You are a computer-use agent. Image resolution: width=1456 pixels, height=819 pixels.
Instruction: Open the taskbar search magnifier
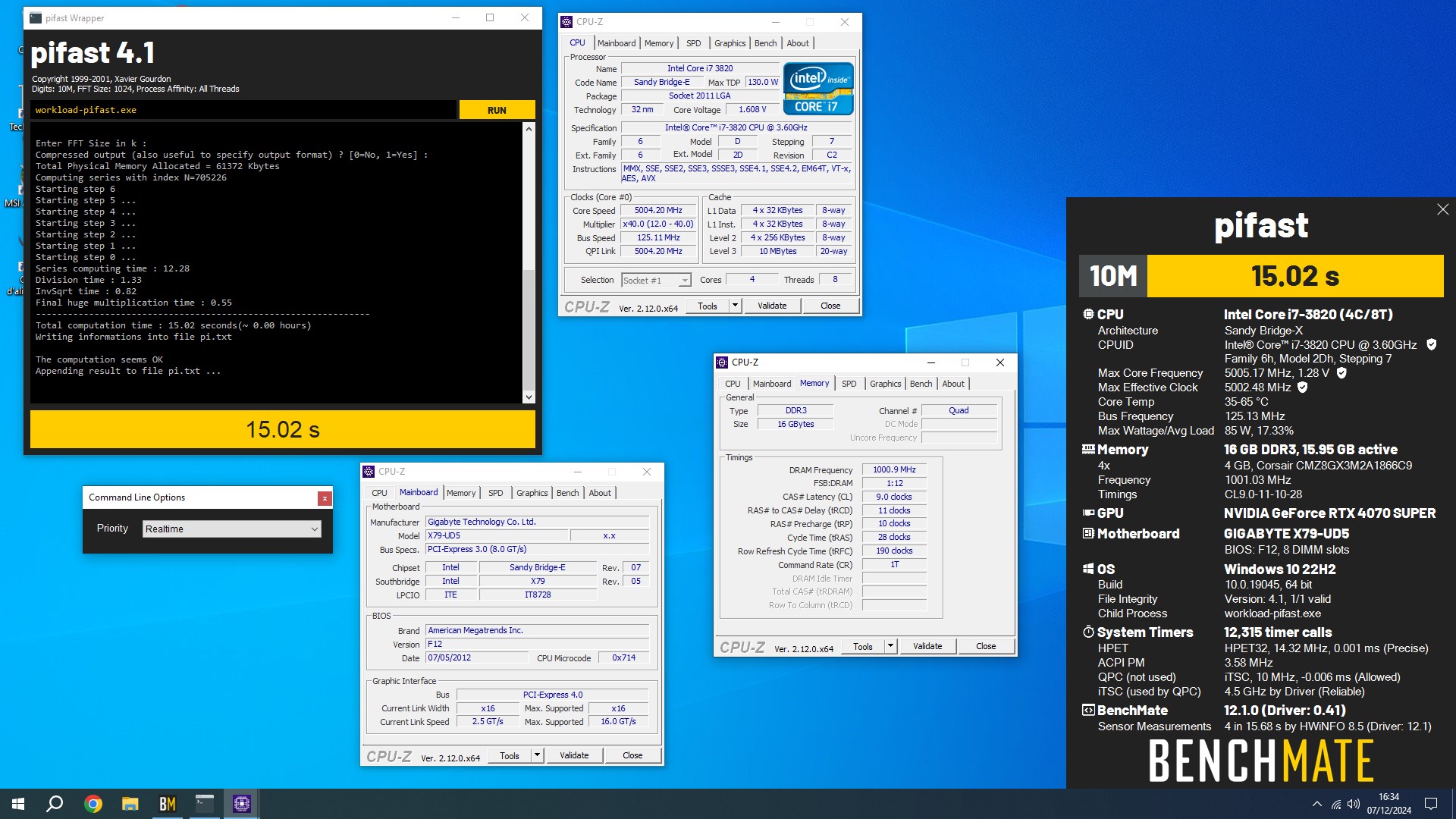[55, 804]
